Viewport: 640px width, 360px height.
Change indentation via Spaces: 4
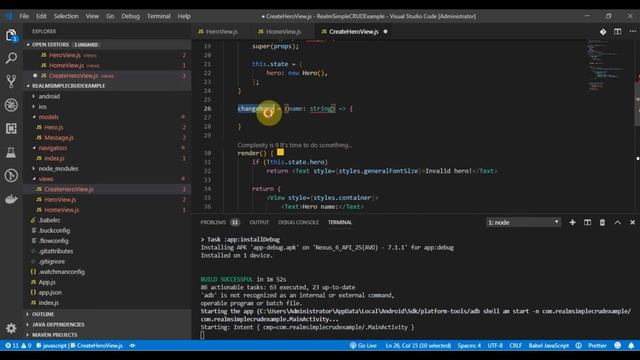pyautogui.click(x=469, y=346)
